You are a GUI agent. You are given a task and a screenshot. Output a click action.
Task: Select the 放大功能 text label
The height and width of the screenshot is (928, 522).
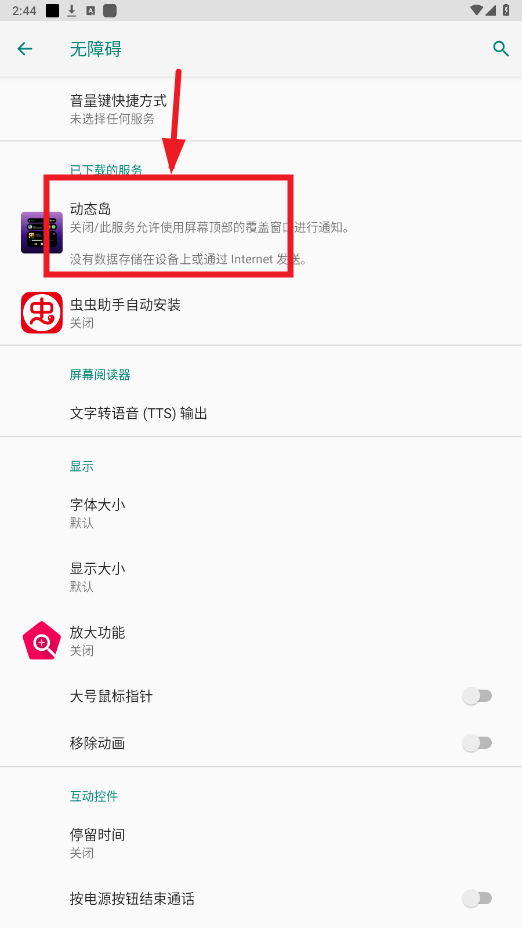pyautogui.click(x=97, y=632)
